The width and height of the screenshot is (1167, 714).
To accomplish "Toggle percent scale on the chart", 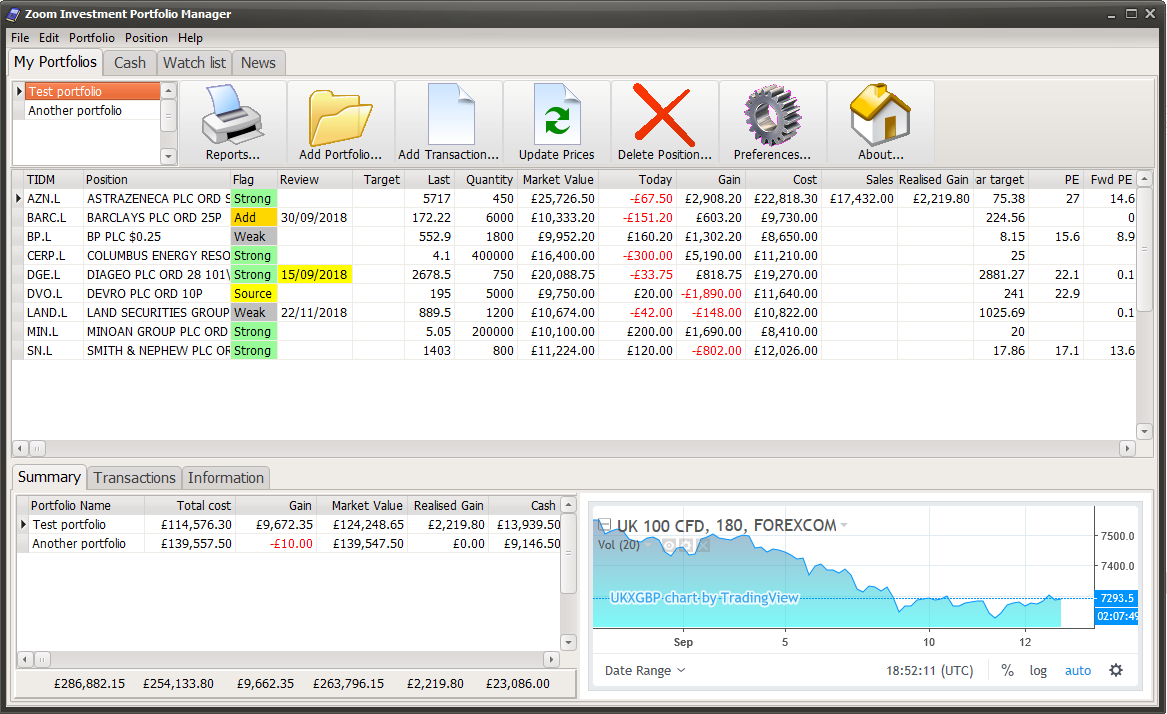I will 1007,670.
